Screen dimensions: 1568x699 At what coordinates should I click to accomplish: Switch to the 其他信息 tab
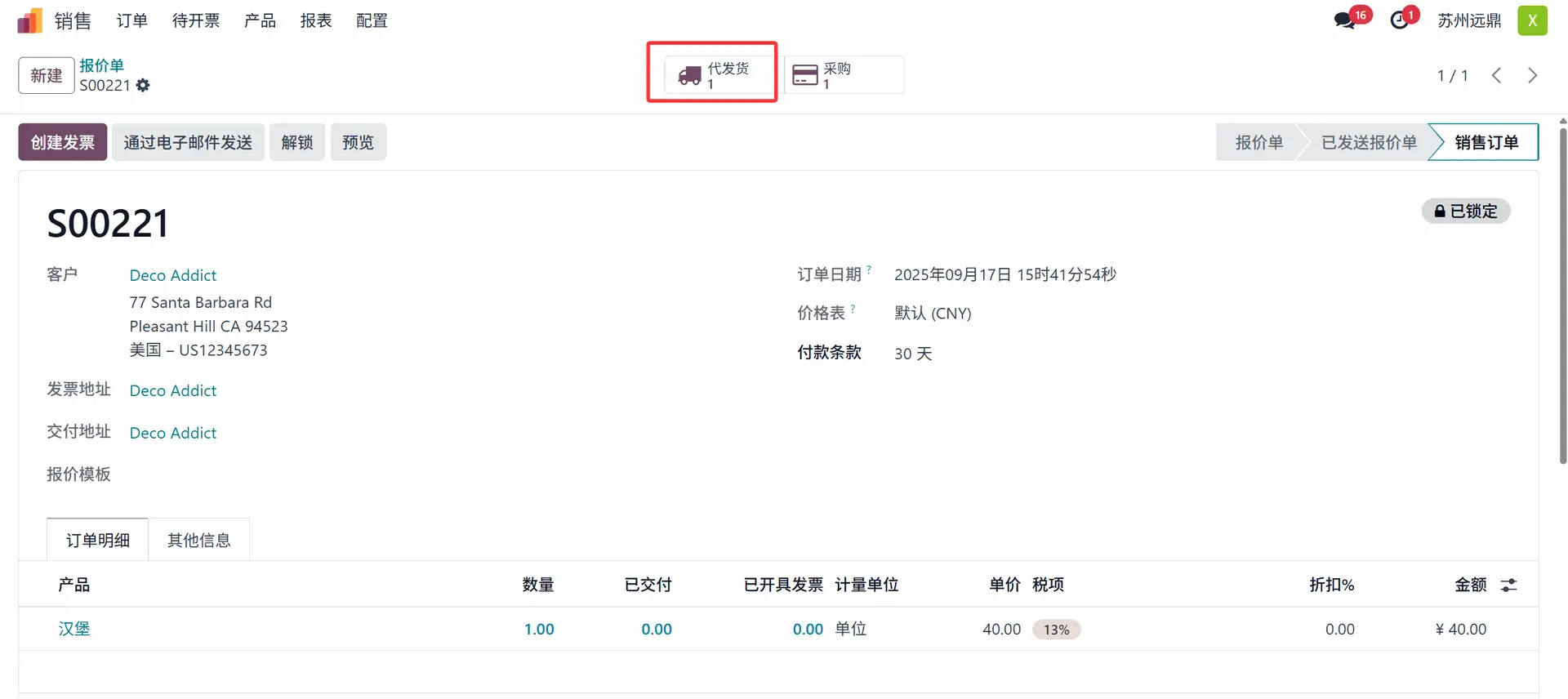coord(198,541)
